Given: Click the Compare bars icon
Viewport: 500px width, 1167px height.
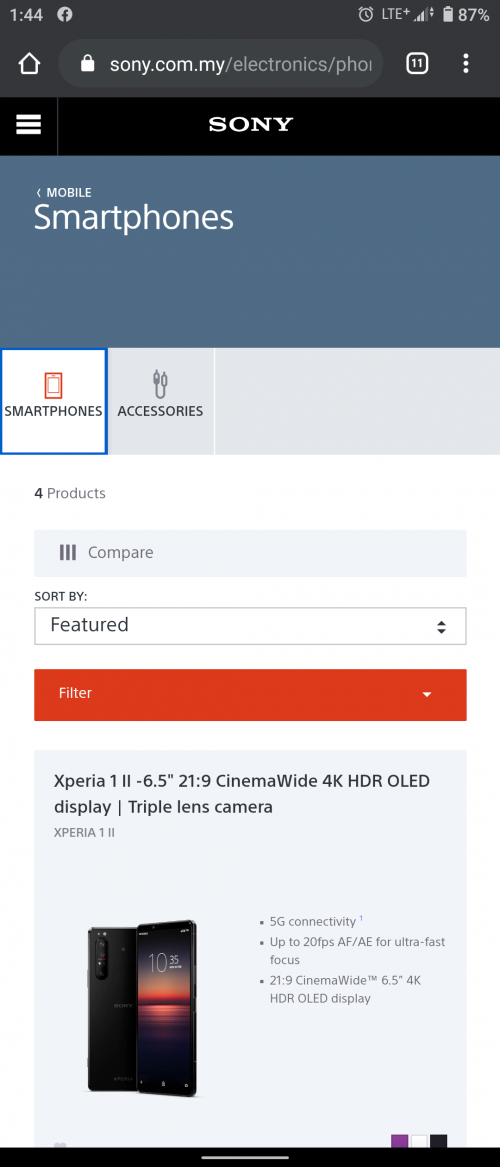Looking at the screenshot, I should tap(68, 552).
